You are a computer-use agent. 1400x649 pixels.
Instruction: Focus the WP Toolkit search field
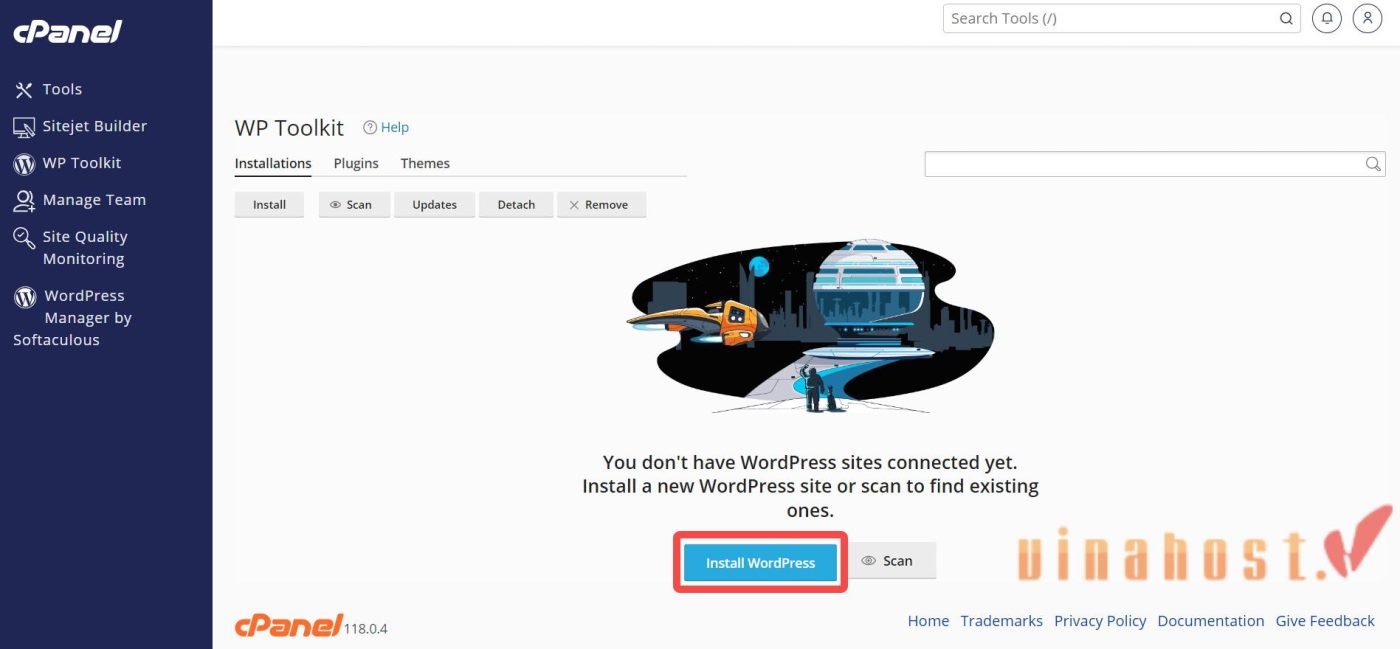coord(1155,164)
